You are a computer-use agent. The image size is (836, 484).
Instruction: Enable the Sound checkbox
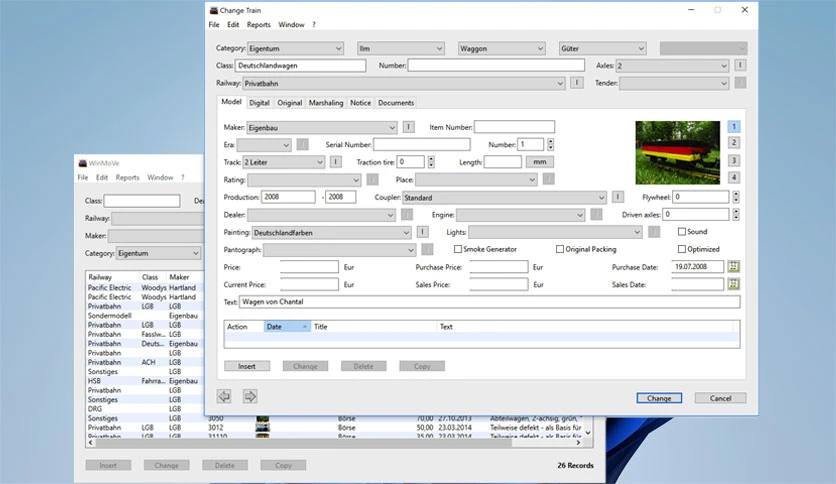coord(681,231)
